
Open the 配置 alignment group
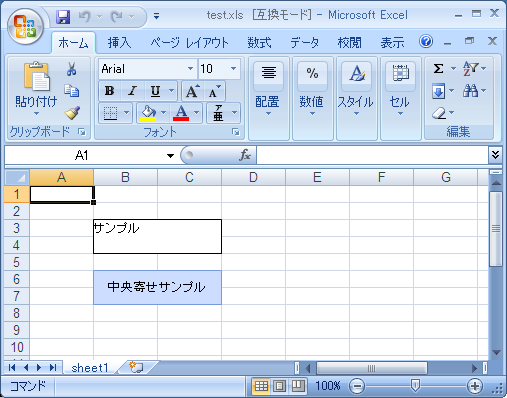point(268,98)
